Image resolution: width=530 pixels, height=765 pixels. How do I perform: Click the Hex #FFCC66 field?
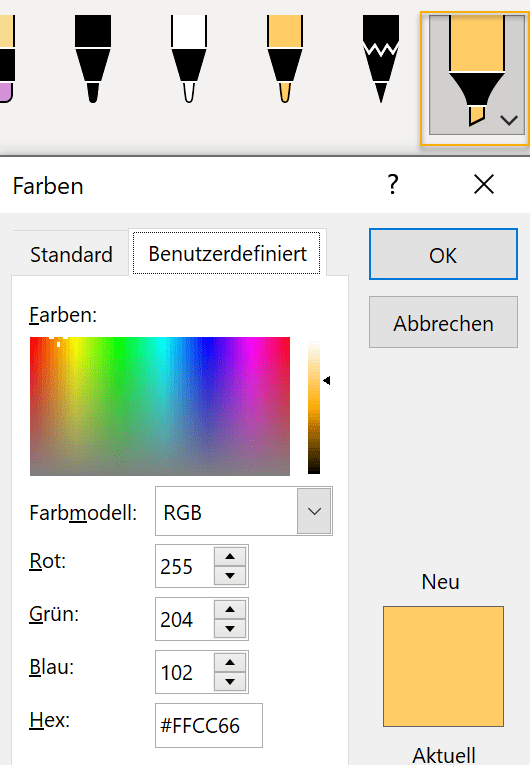point(209,725)
